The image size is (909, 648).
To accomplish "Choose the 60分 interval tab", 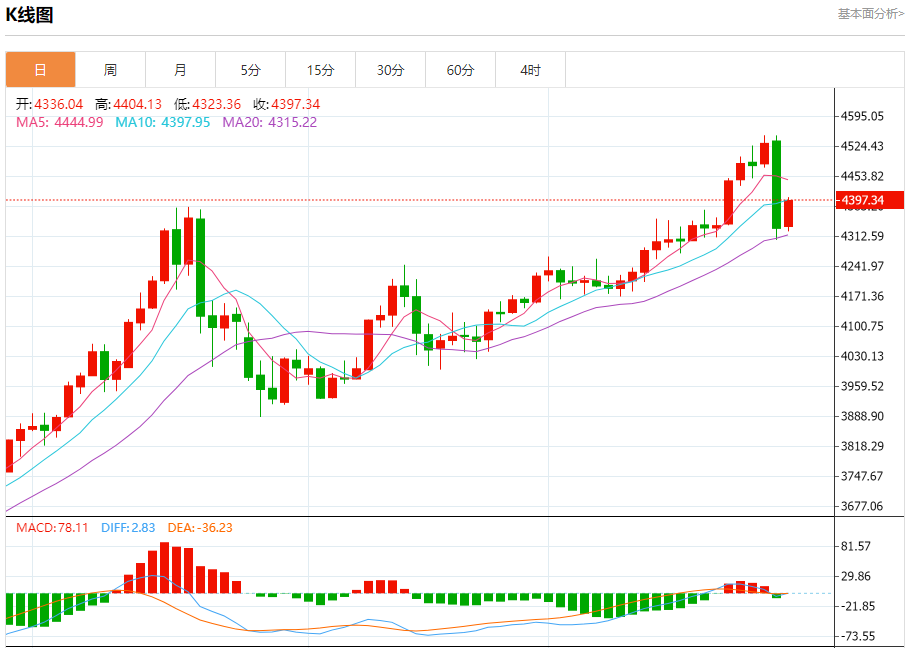I will (x=460, y=70).
